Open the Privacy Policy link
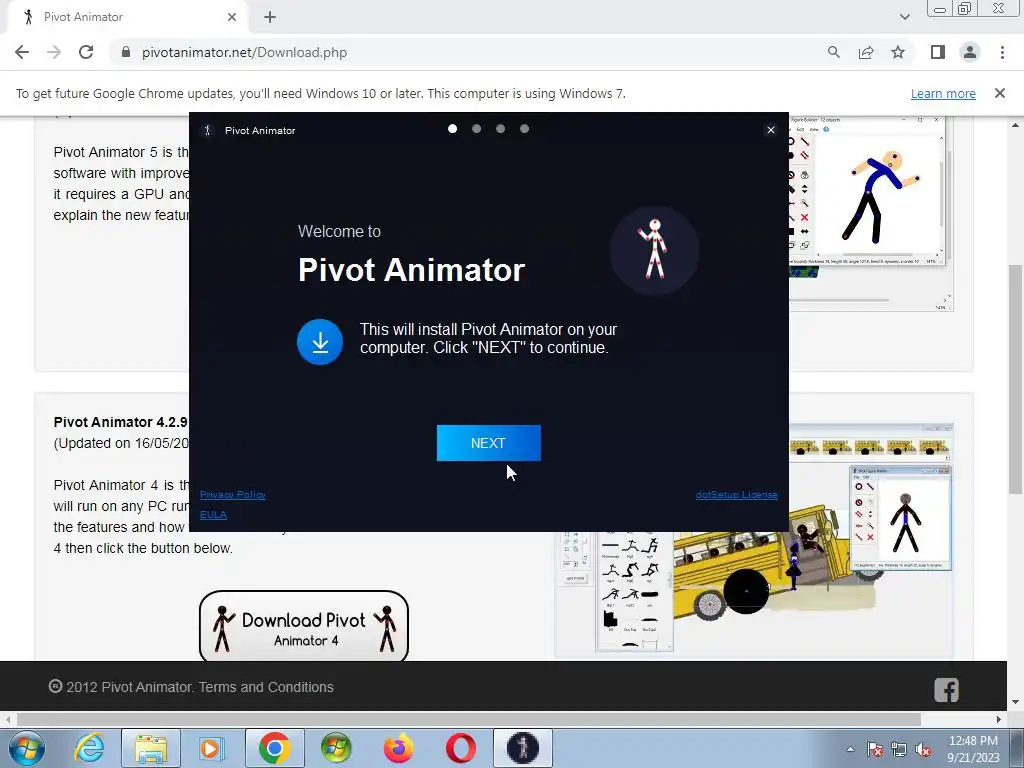This screenshot has width=1024, height=768. pyautogui.click(x=232, y=494)
